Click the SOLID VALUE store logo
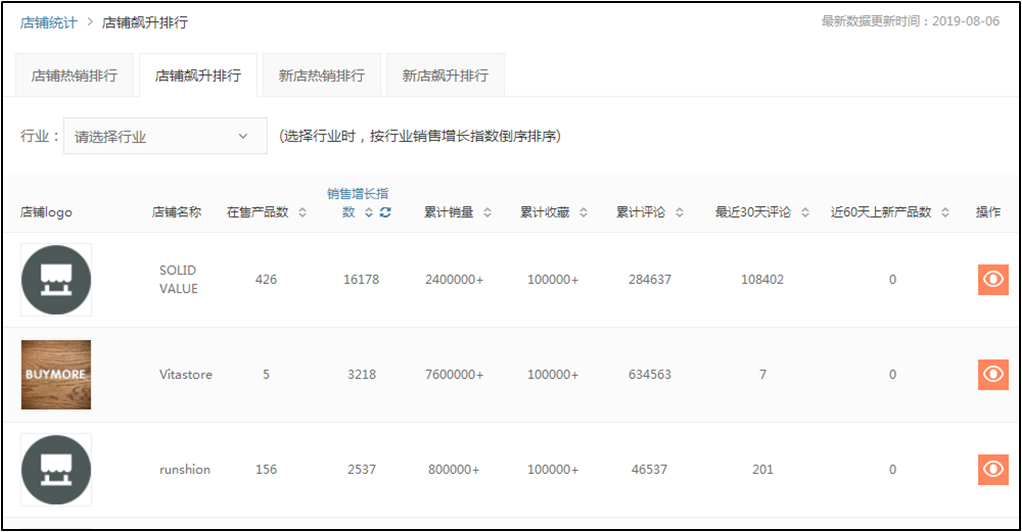 56,280
